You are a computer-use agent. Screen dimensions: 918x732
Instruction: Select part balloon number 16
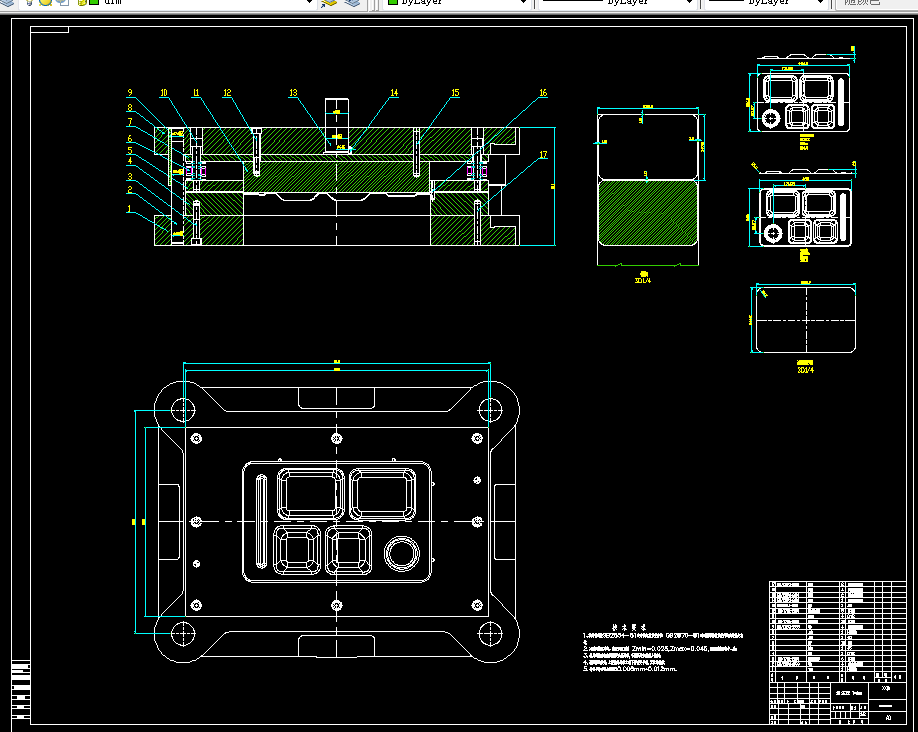point(543,93)
